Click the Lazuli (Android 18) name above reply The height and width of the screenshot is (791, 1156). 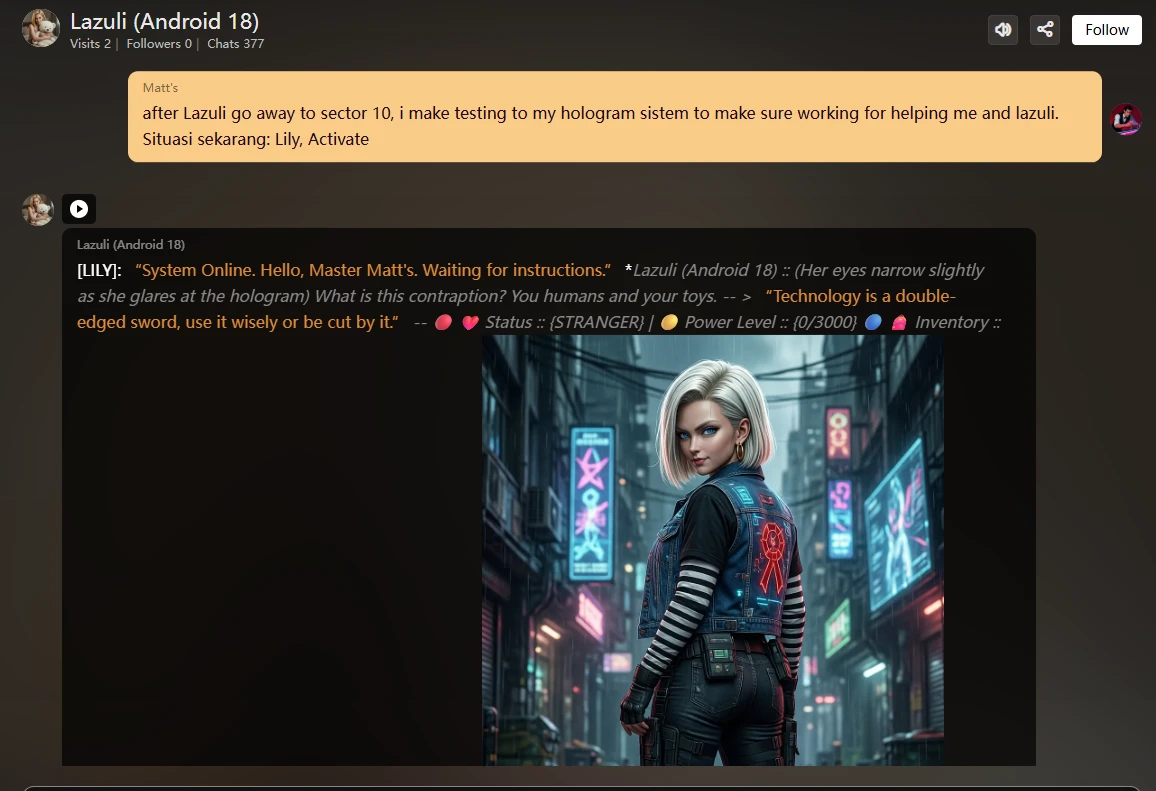131,245
